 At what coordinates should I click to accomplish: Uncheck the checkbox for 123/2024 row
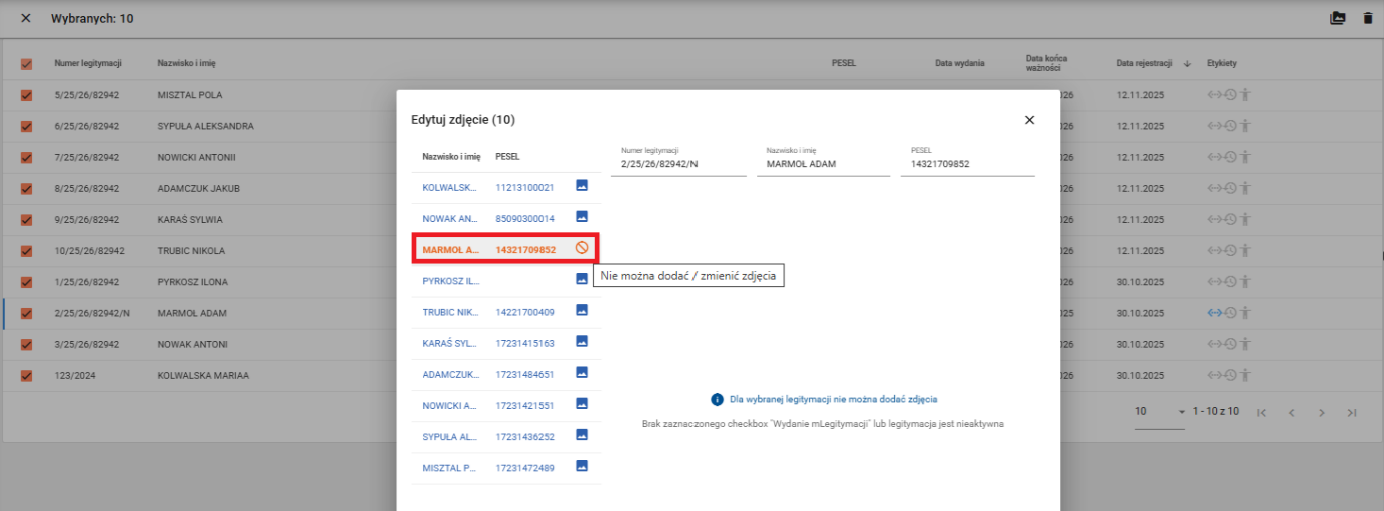27,376
